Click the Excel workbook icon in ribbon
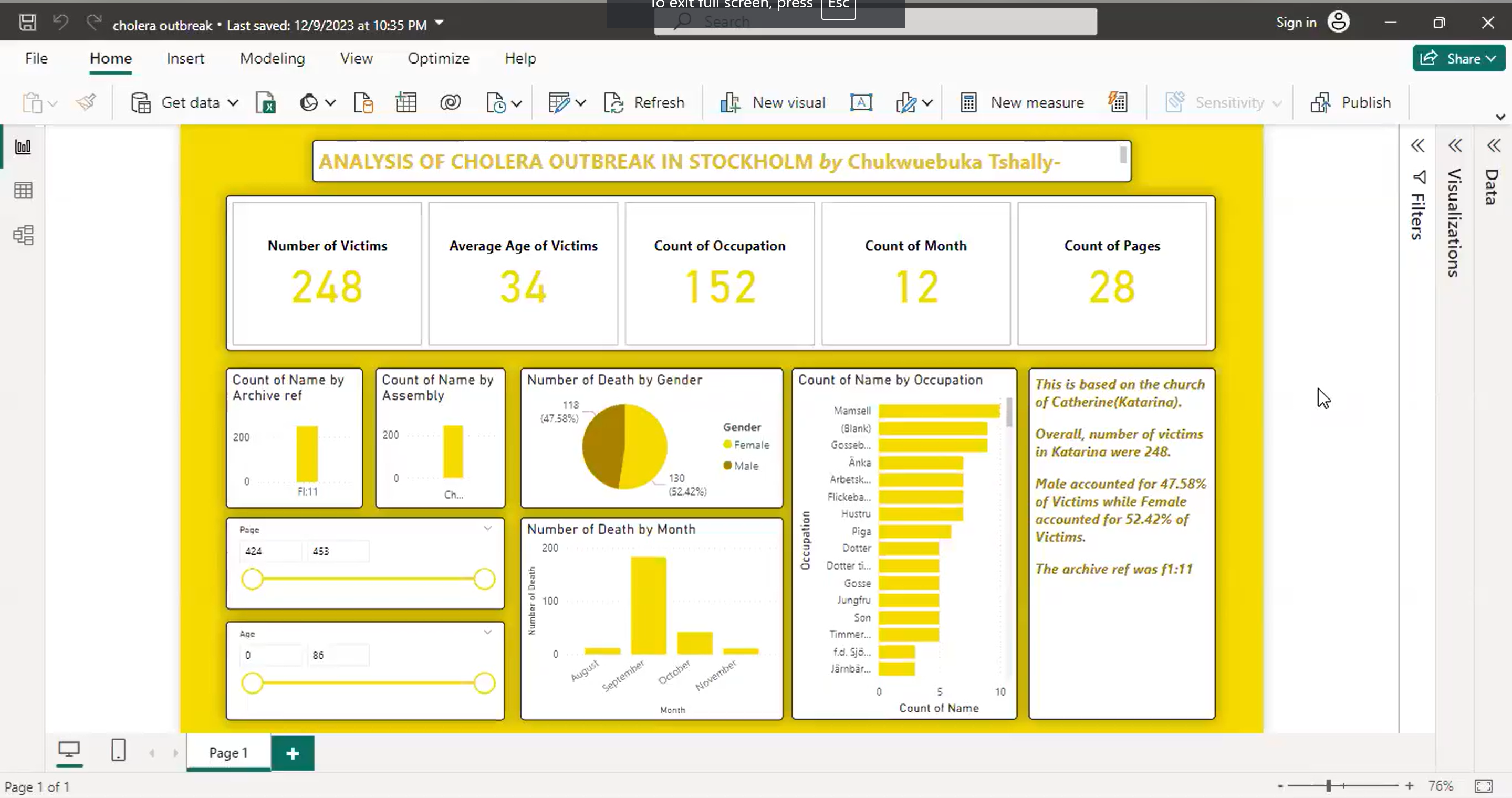 (x=266, y=103)
